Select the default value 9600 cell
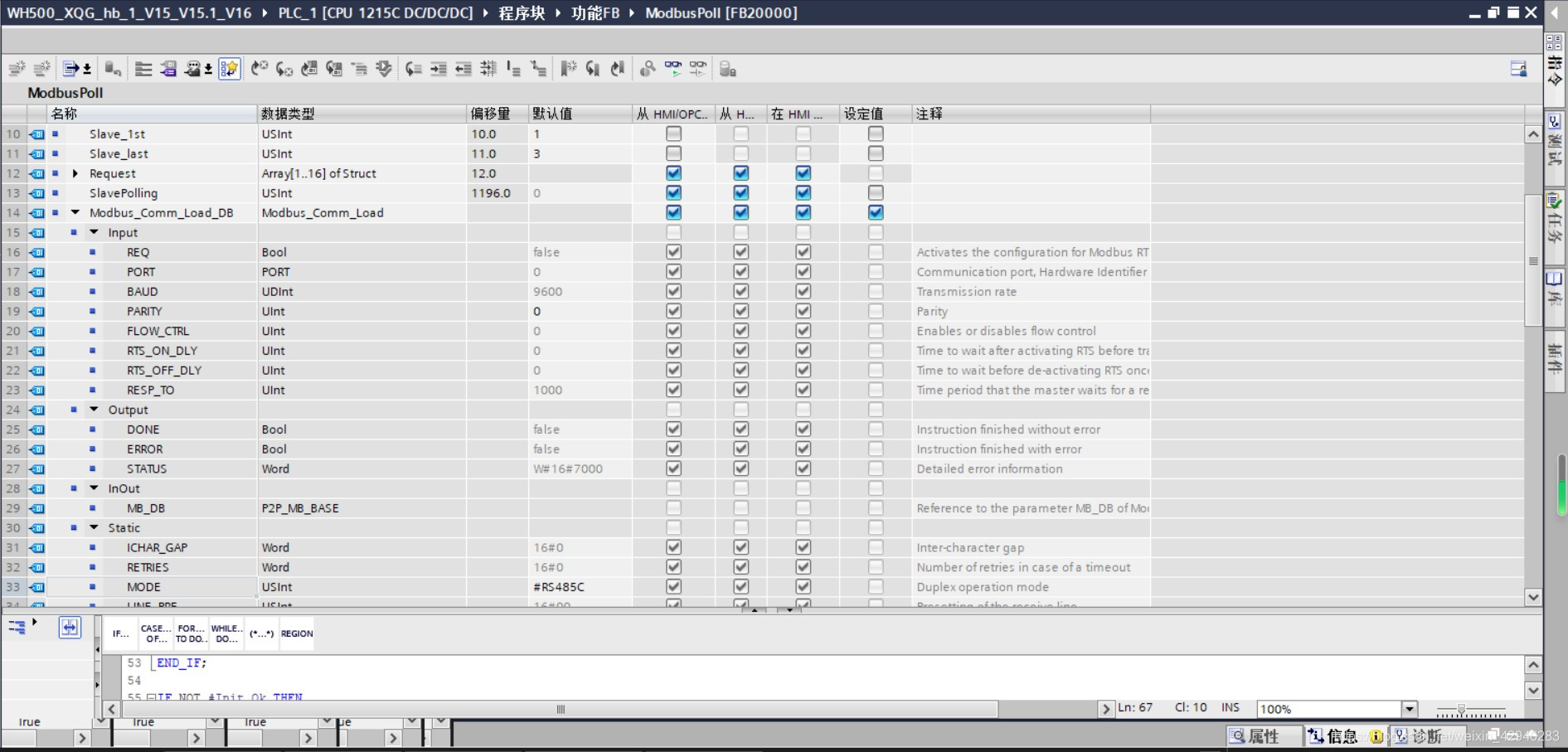 [x=580, y=291]
